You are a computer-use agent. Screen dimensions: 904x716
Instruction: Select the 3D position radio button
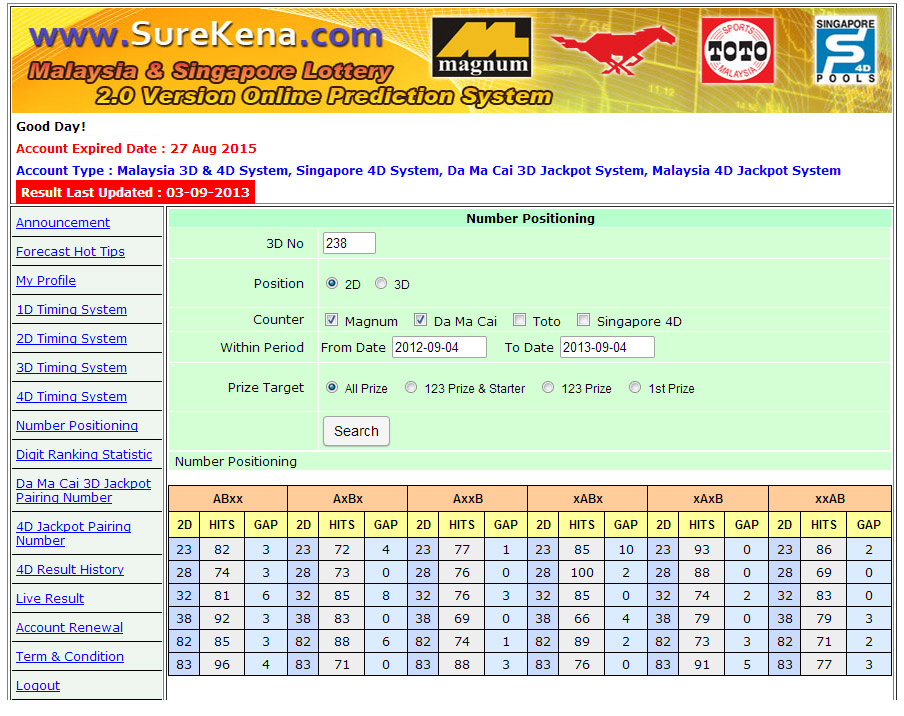pos(381,284)
